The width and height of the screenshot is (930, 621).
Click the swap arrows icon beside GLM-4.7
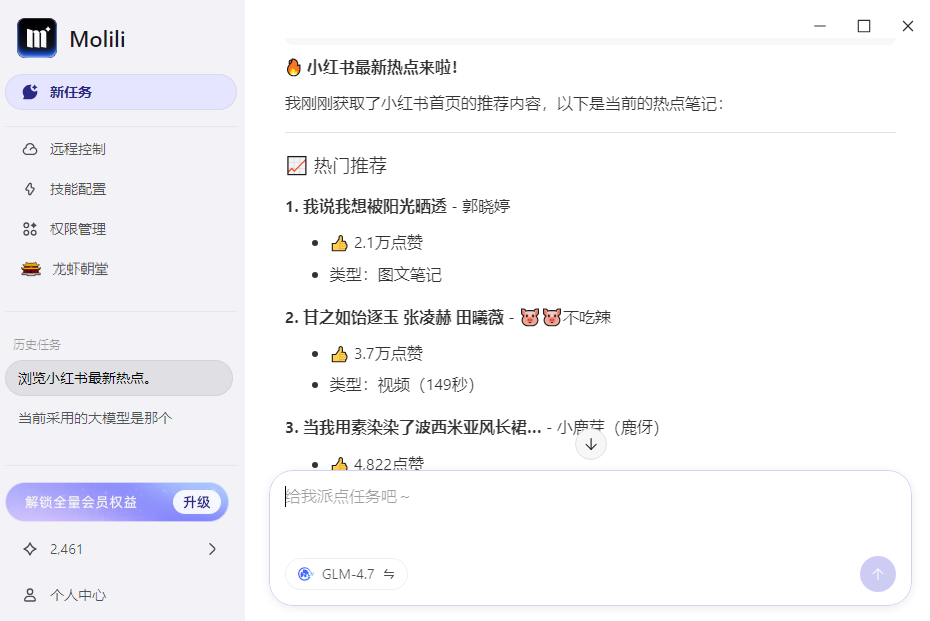[389, 574]
